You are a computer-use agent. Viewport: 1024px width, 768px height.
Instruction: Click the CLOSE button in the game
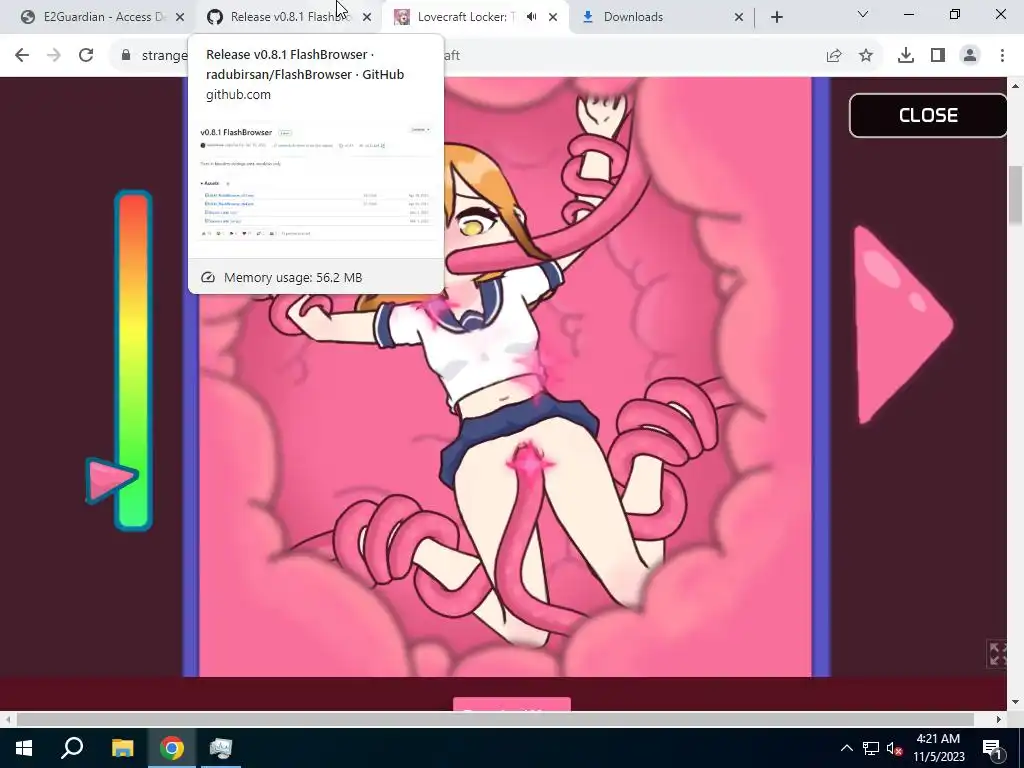pos(928,115)
